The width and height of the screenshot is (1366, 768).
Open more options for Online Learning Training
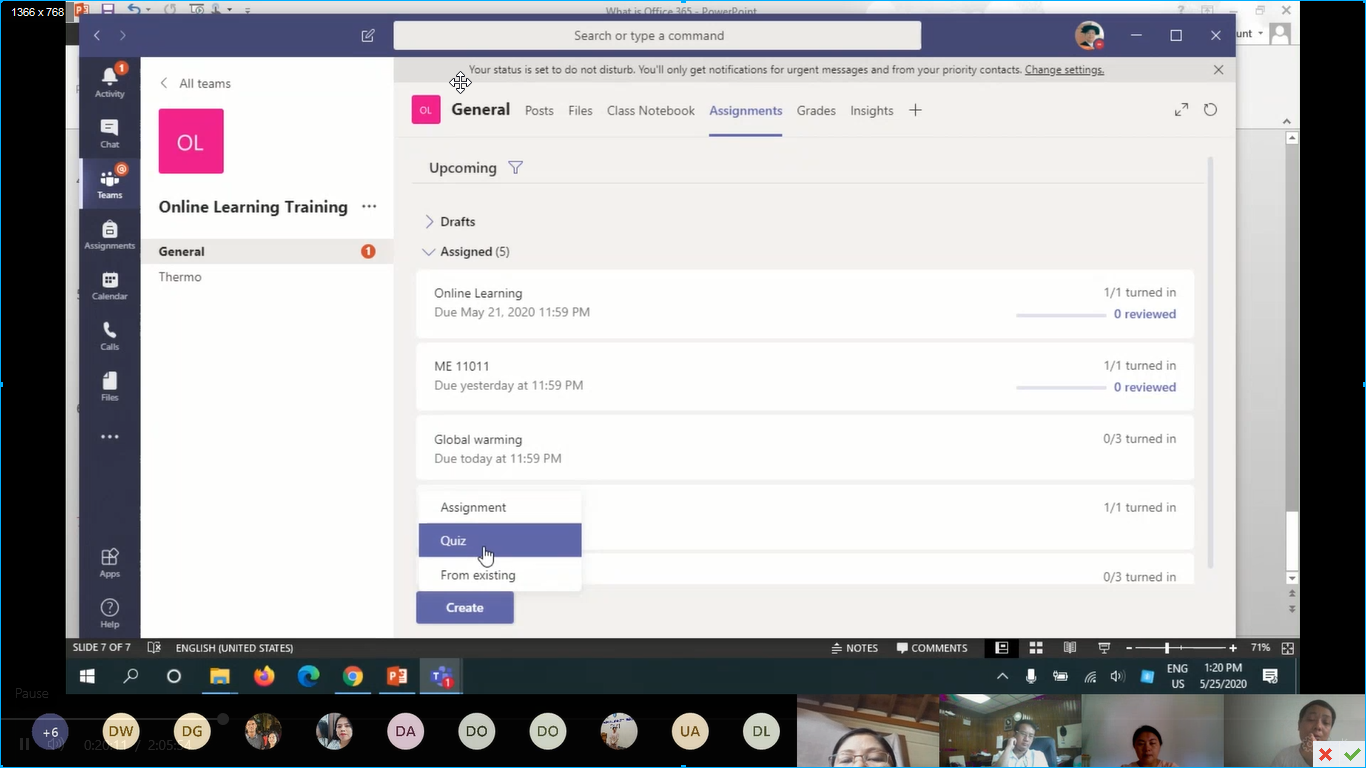click(x=369, y=207)
